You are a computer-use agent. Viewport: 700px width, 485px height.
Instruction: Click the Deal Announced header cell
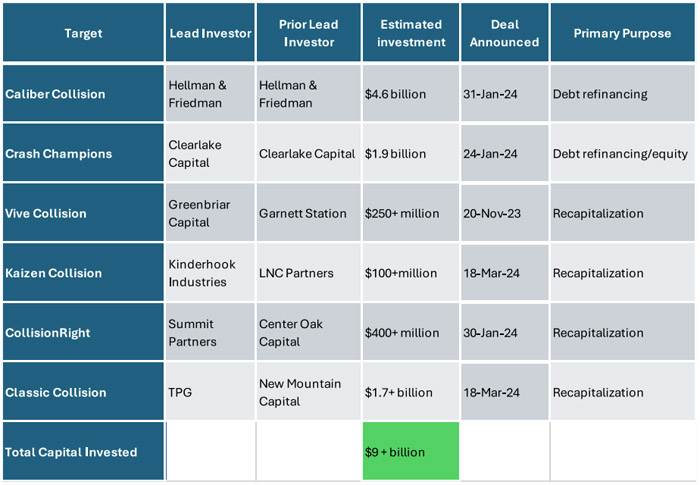tap(505, 33)
